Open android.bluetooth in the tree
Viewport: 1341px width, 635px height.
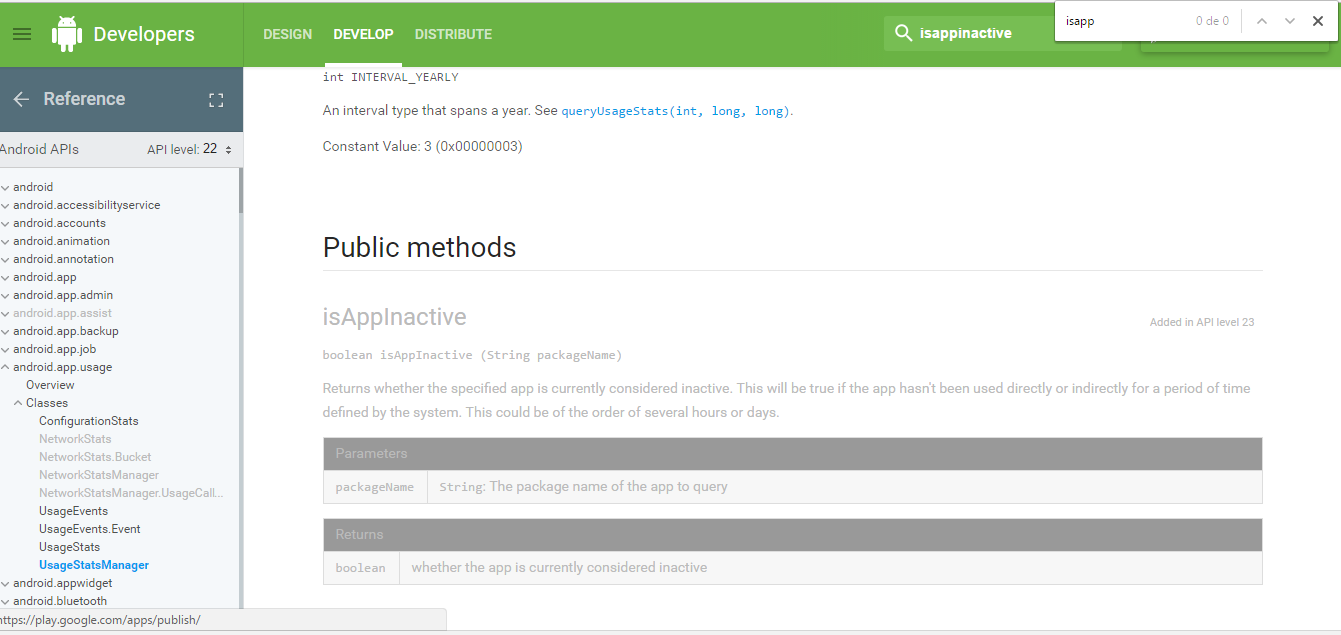(60, 601)
